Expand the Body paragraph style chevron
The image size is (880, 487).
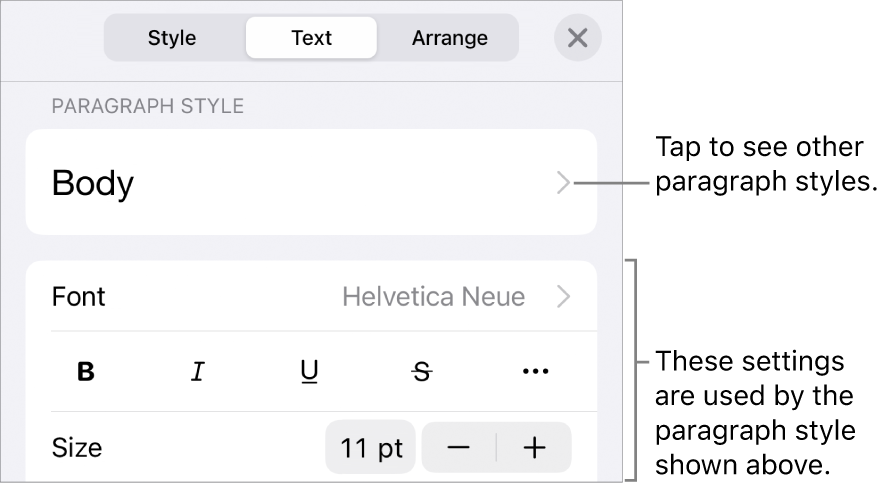click(564, 183)
